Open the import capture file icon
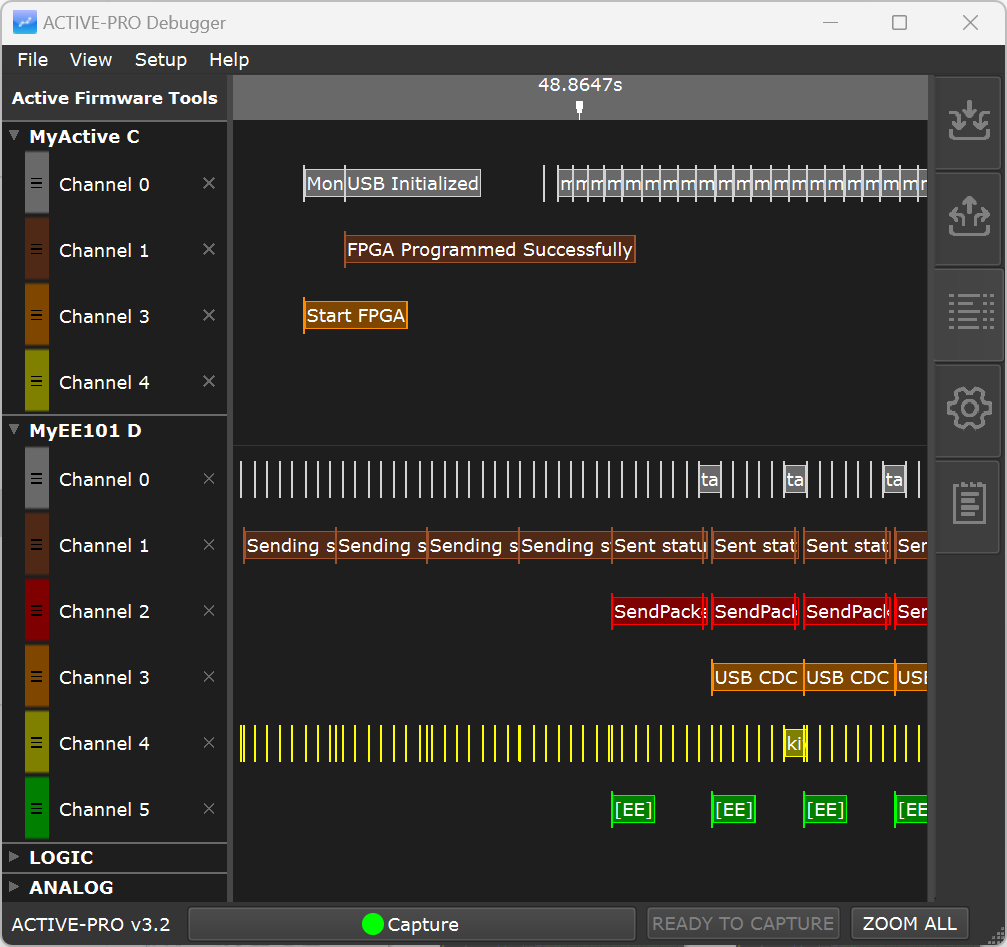This screenshot has height=947, width=1007. (968, 120)
